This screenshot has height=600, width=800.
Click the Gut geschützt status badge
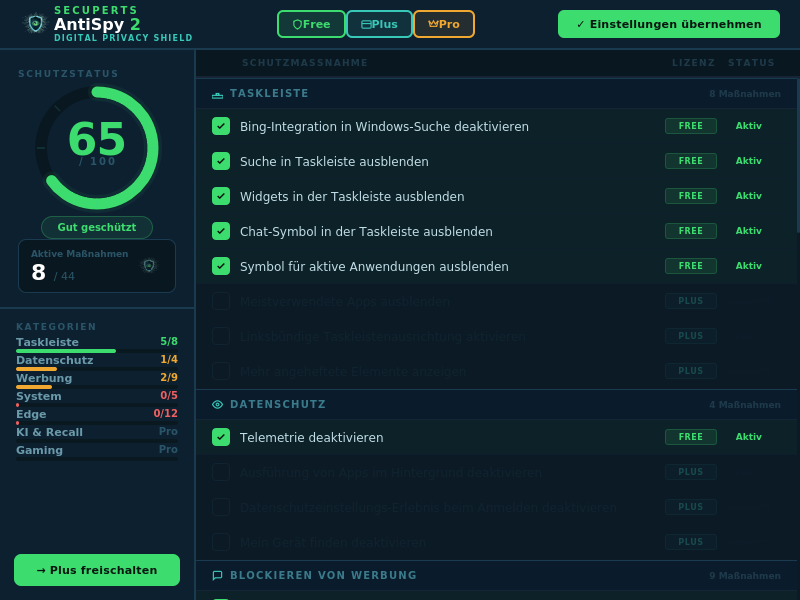pos(96,227)
